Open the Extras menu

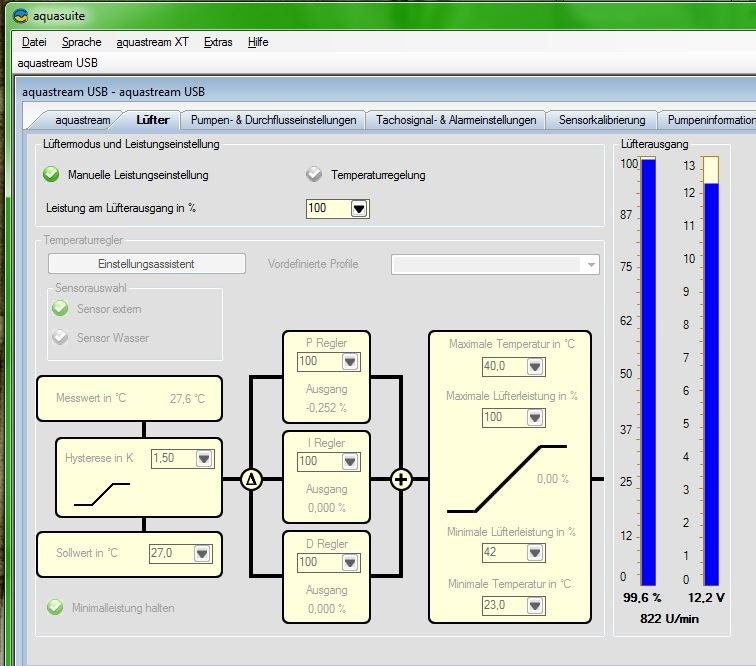click(x=218, y=42)
